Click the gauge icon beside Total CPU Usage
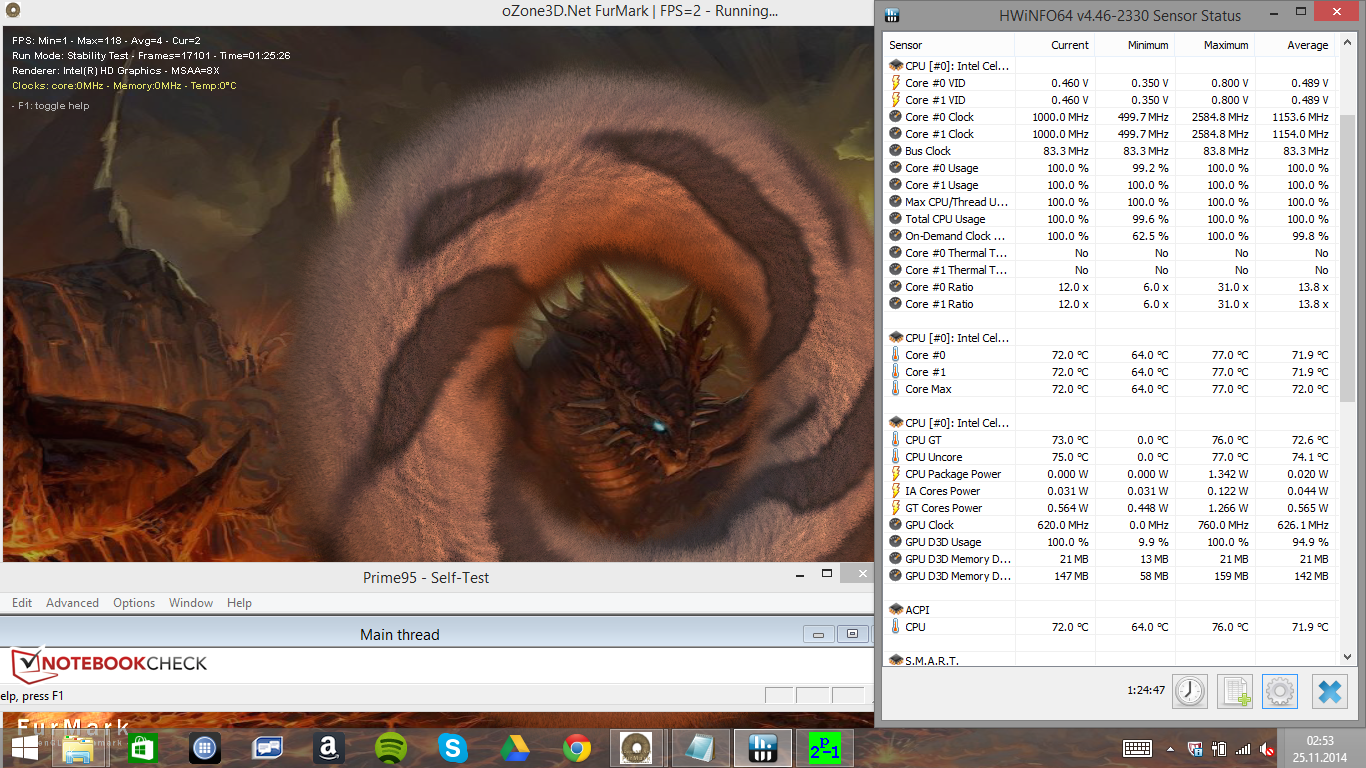This screenshot has height=768, width=1366. 896,219
